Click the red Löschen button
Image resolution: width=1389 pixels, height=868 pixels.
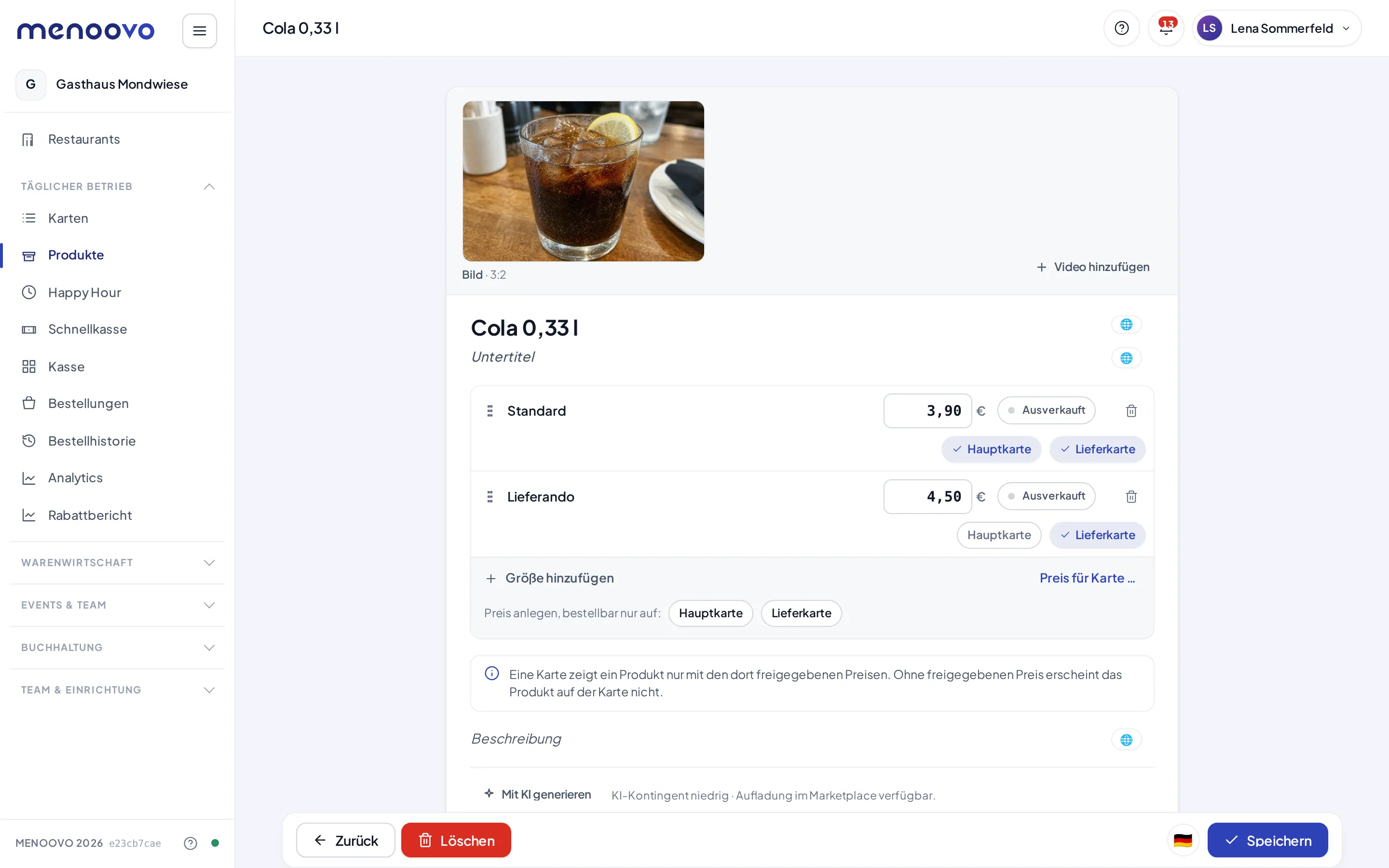click(x=456, y=841)
